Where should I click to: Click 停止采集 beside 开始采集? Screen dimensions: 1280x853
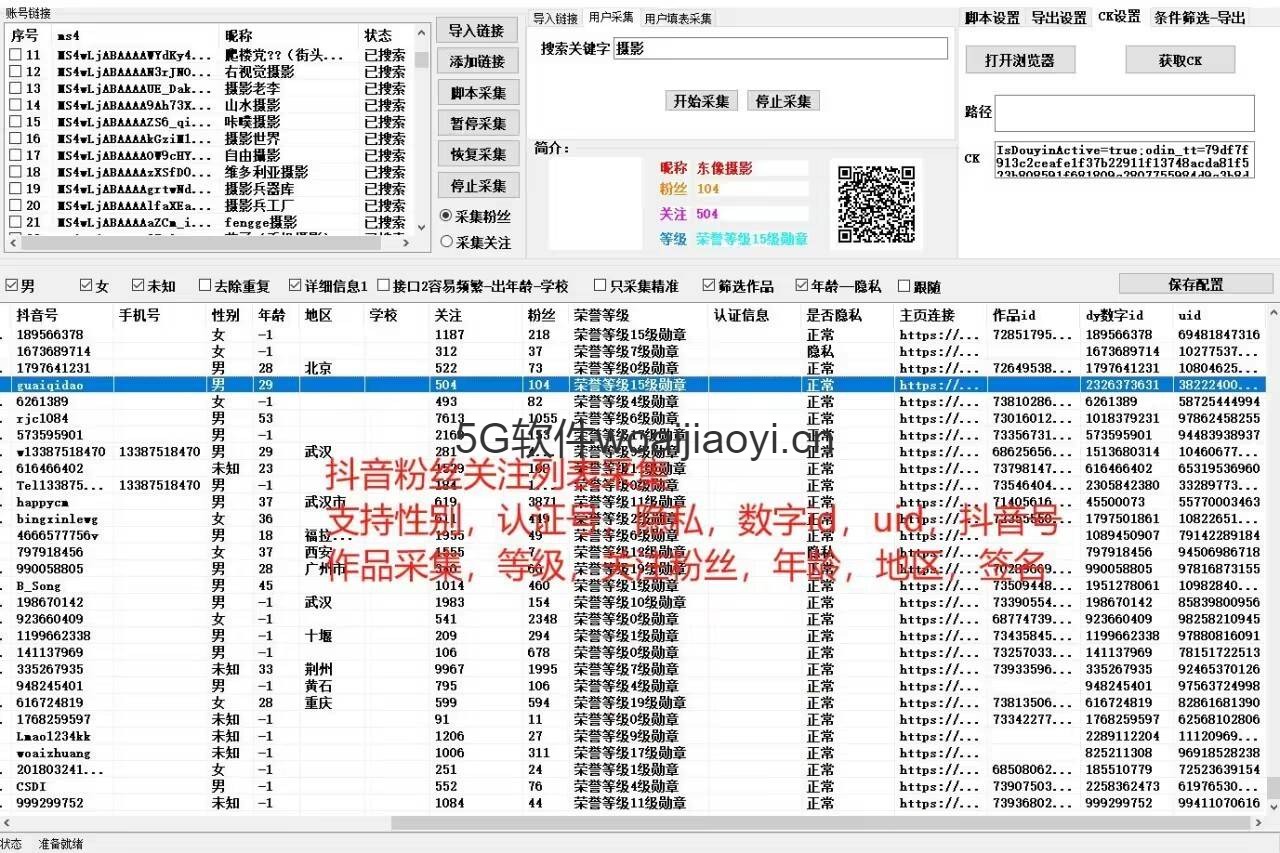pos(783,101)
